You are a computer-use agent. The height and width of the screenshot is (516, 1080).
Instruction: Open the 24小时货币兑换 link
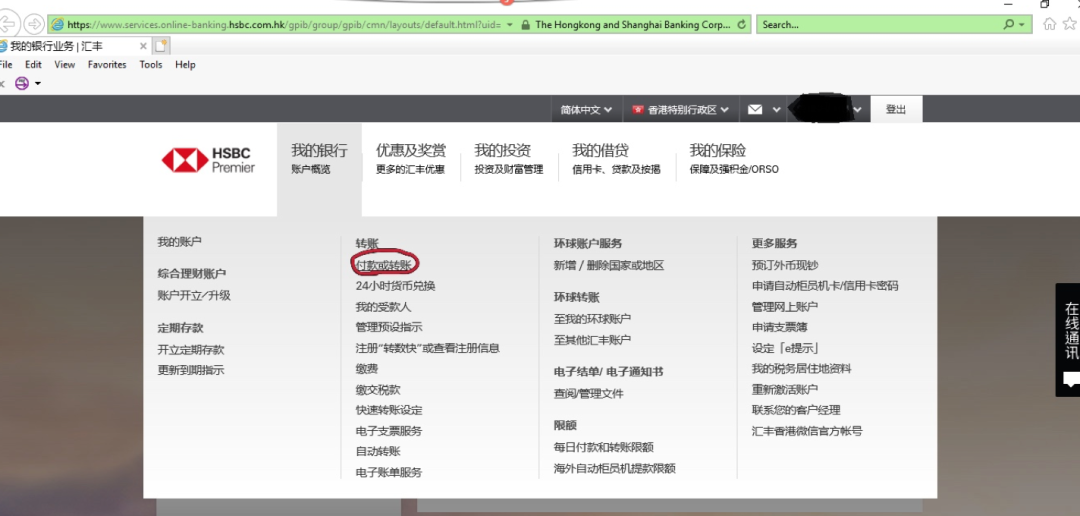(x=395, y=285)
